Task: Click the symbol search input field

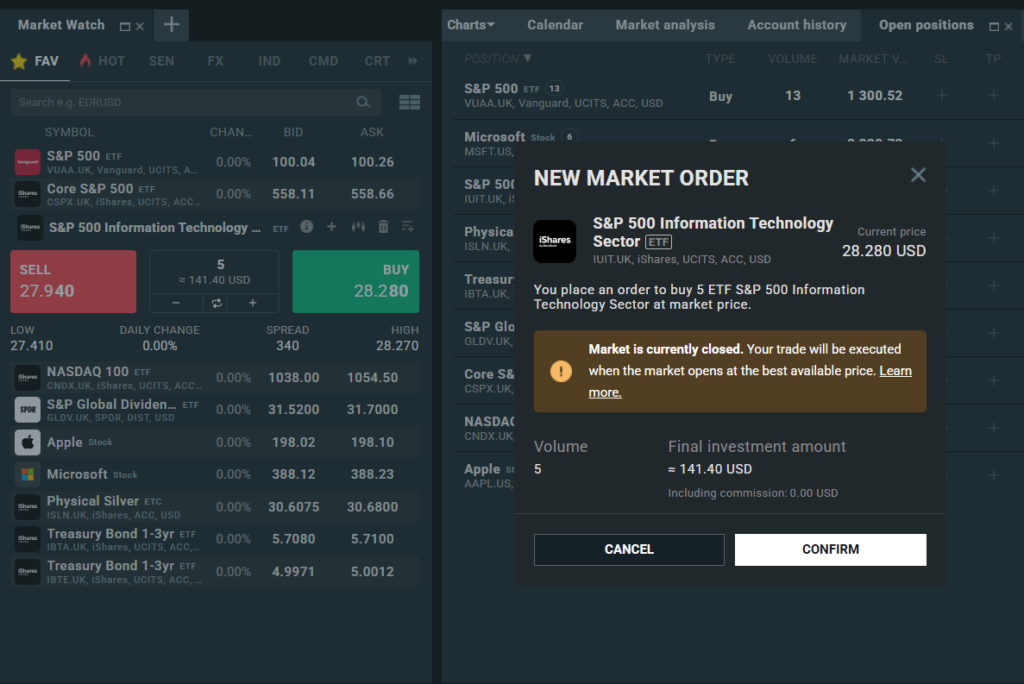Action: click(180, 102)
